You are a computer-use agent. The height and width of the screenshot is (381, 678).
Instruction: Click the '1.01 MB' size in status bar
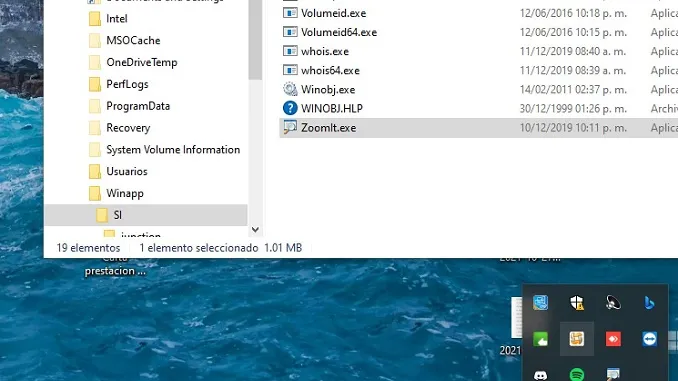point(283,248)
